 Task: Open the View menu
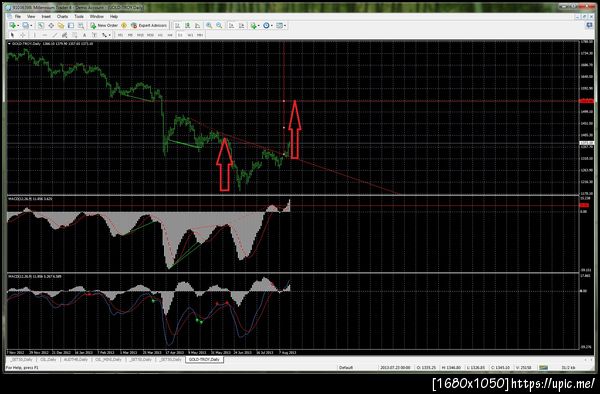(31, 16)
